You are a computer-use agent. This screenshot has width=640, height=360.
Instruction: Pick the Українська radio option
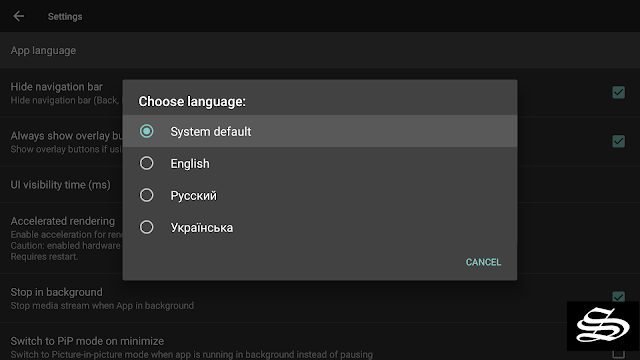147,227
